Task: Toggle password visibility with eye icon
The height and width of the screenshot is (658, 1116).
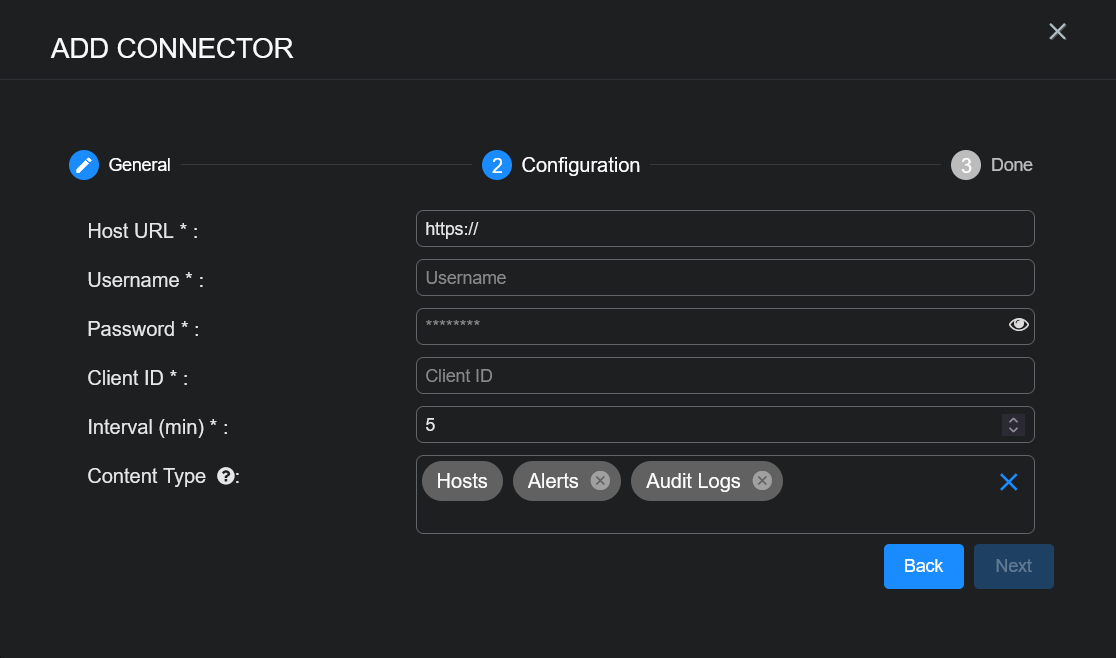Action: pyautogui.click(x=1018, y=325)
